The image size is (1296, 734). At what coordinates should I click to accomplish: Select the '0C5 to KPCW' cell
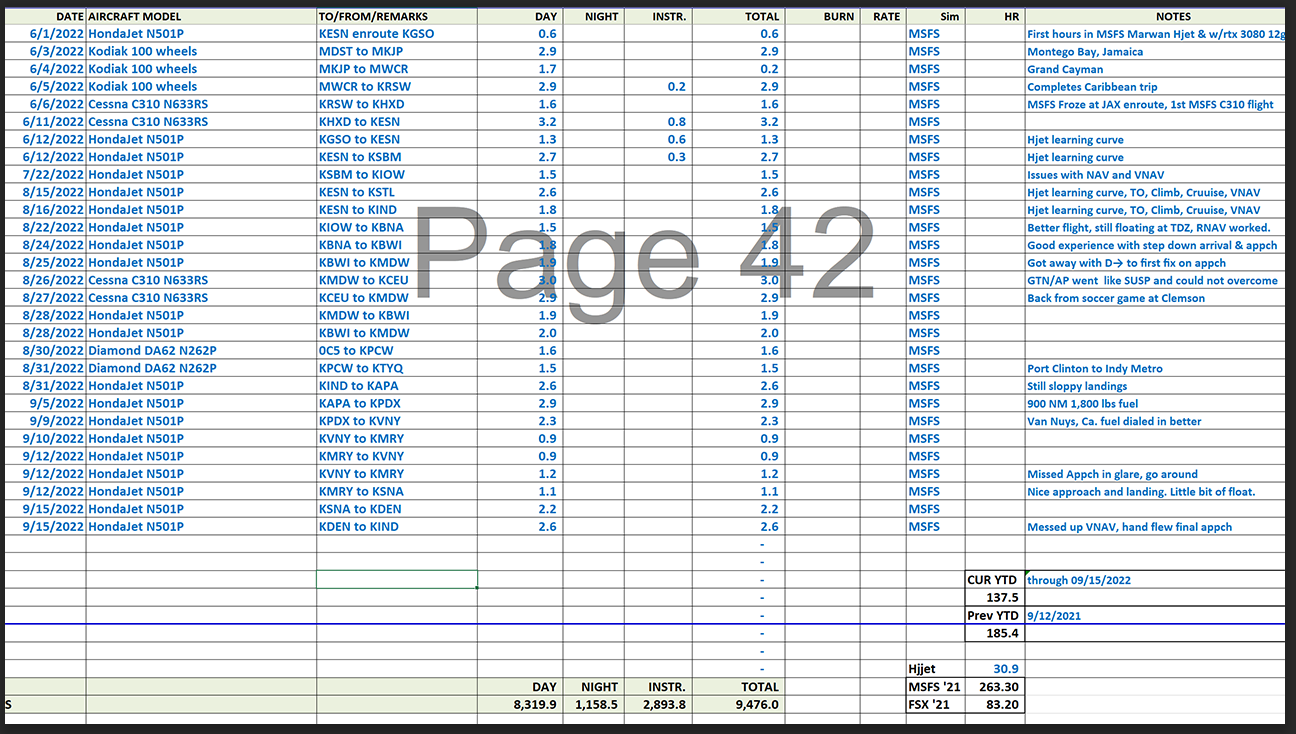coord(397,350)
